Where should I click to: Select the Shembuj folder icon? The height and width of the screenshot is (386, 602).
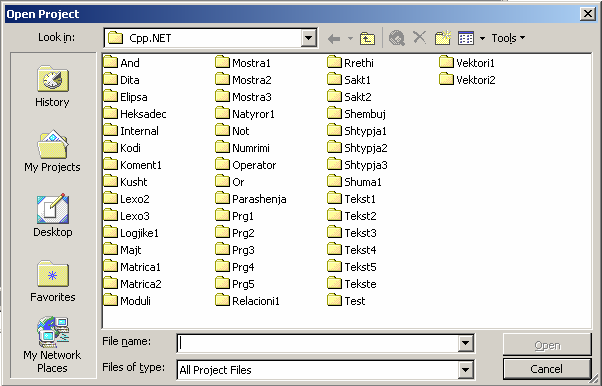click(x=334, y=113)
